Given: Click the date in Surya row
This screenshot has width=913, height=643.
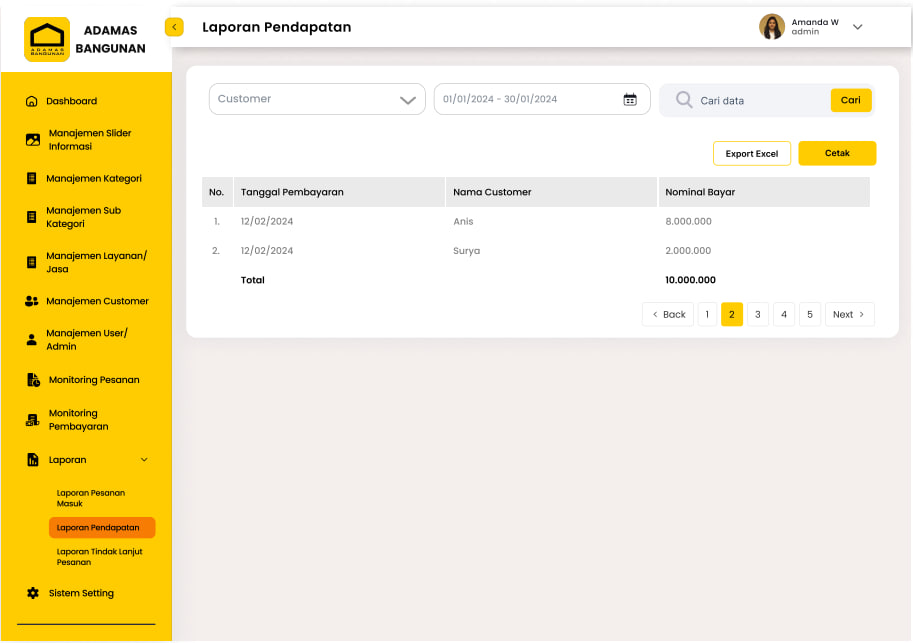Looking at the screenshot, I should (x=267, y=251).
